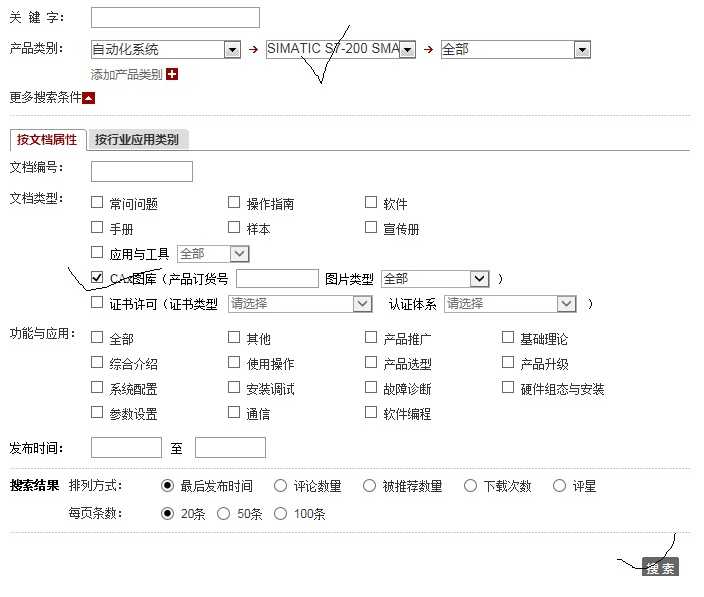Viewport: 704px width, 597px height.
Task: Select sort by 被推荐数量 radio button
Action: point(370,486)
